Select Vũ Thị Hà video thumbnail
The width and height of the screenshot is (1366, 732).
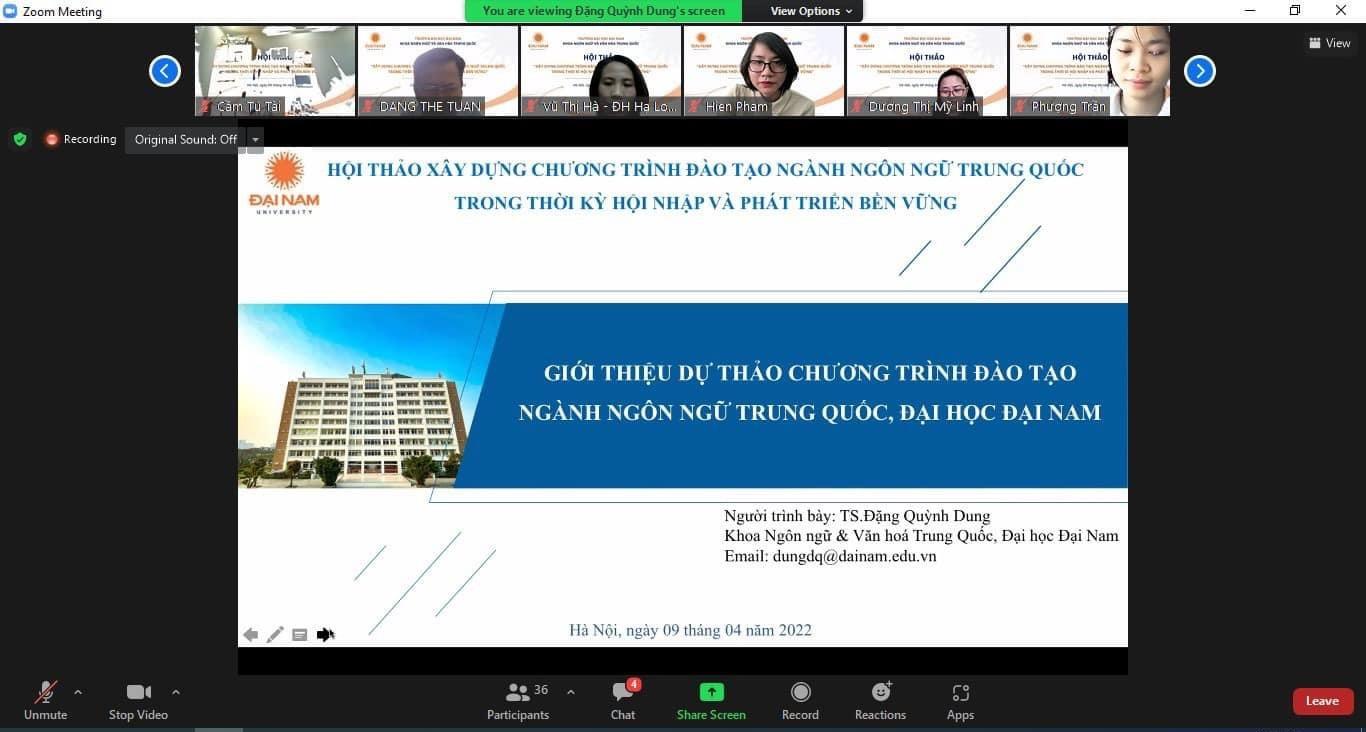[601, 71]
